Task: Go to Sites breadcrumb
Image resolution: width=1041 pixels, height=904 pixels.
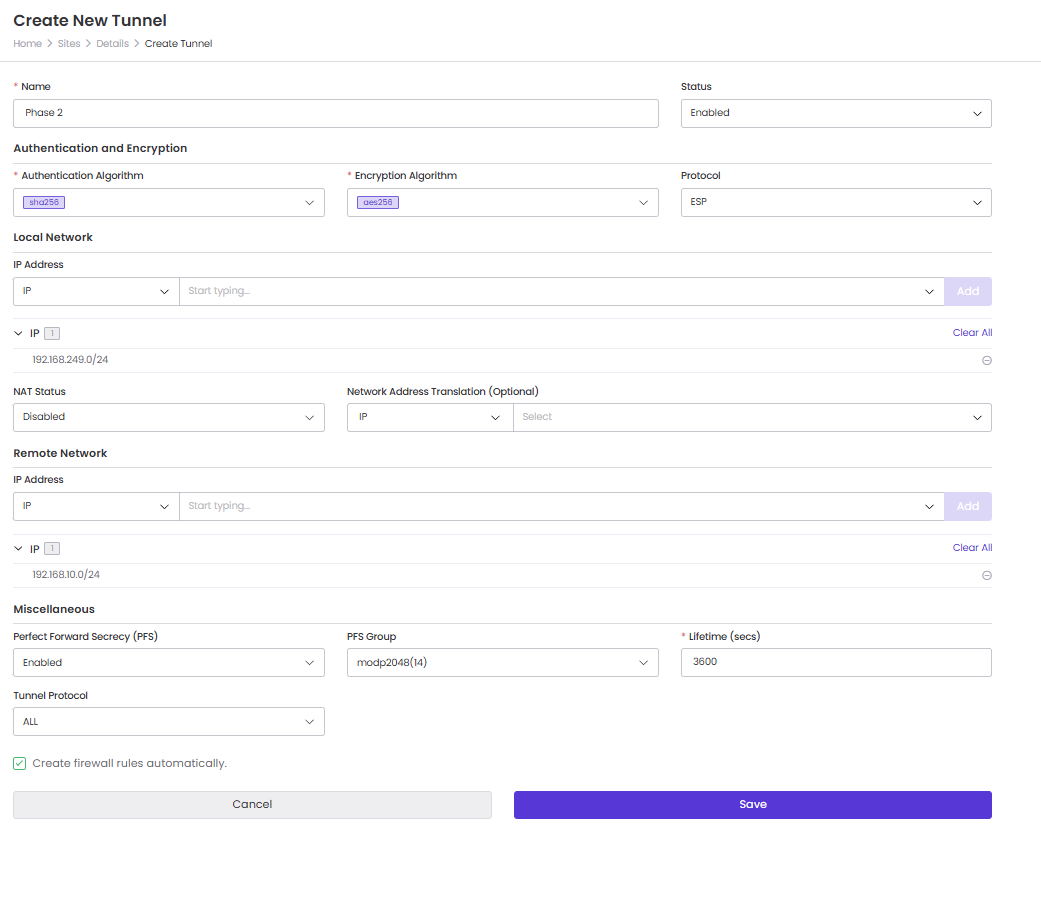Action: click(69, 44)
